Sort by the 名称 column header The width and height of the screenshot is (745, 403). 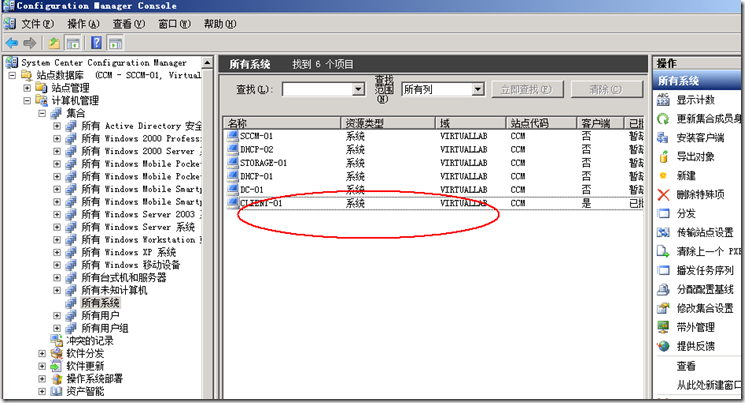(282, 123)
